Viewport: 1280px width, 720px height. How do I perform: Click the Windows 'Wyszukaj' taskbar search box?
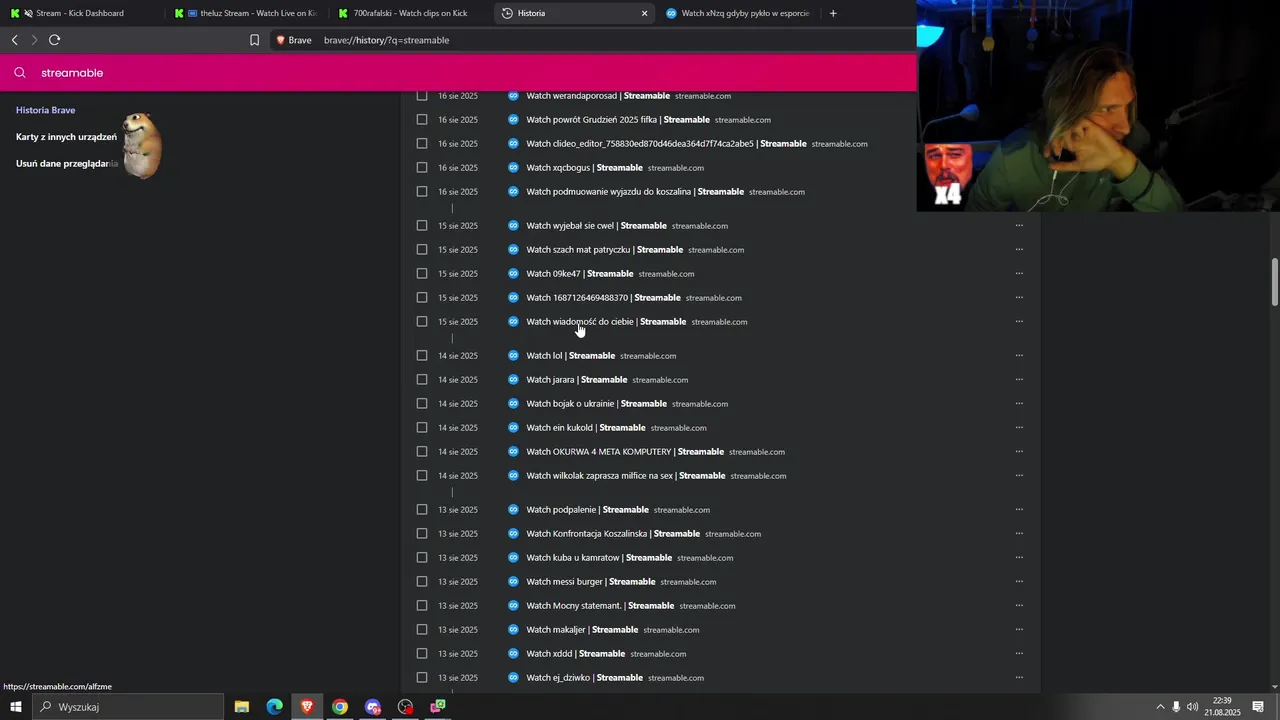tap(130, 707)
